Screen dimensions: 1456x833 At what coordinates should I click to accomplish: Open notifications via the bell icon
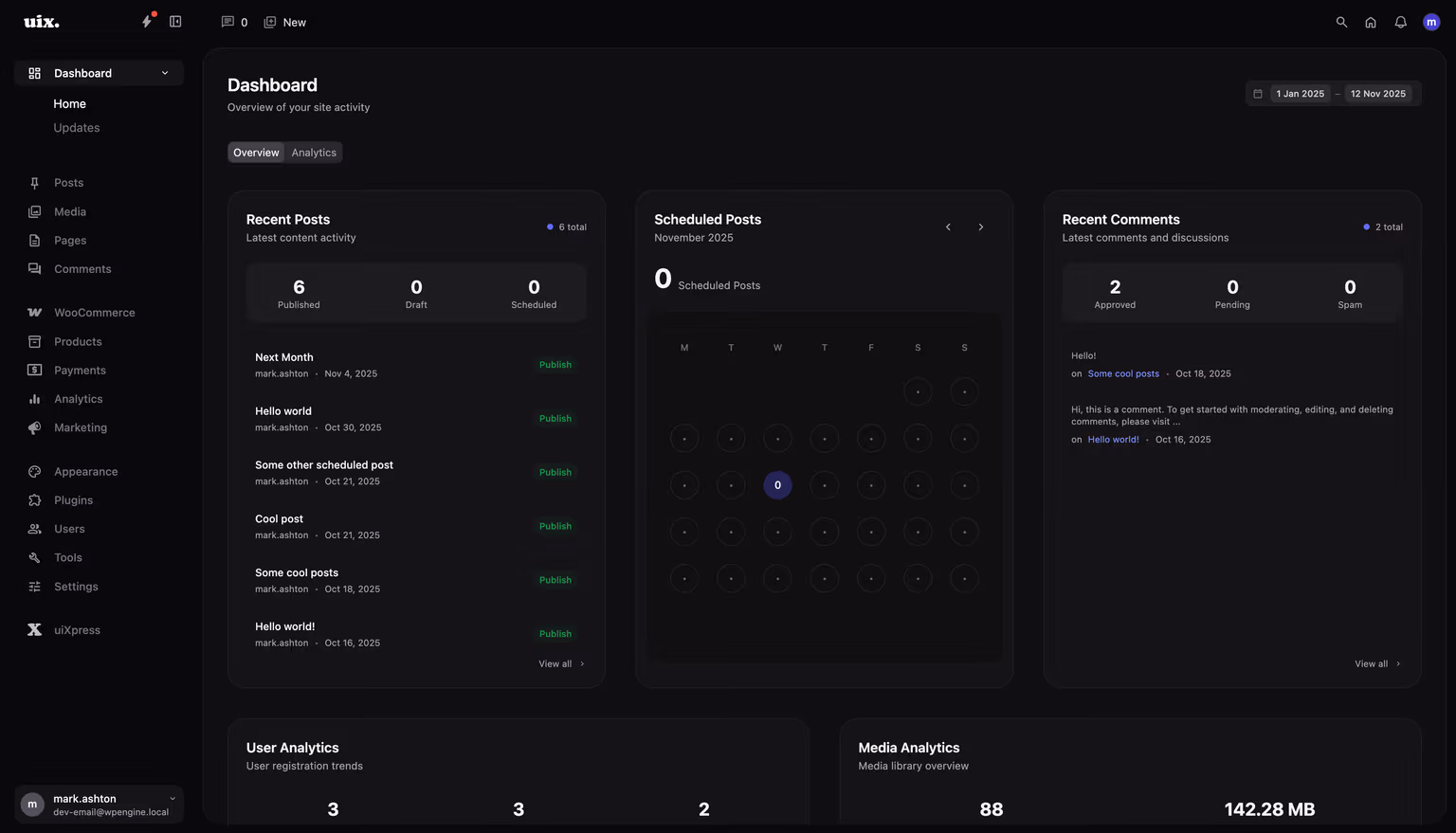click(x=1400, y=22)
